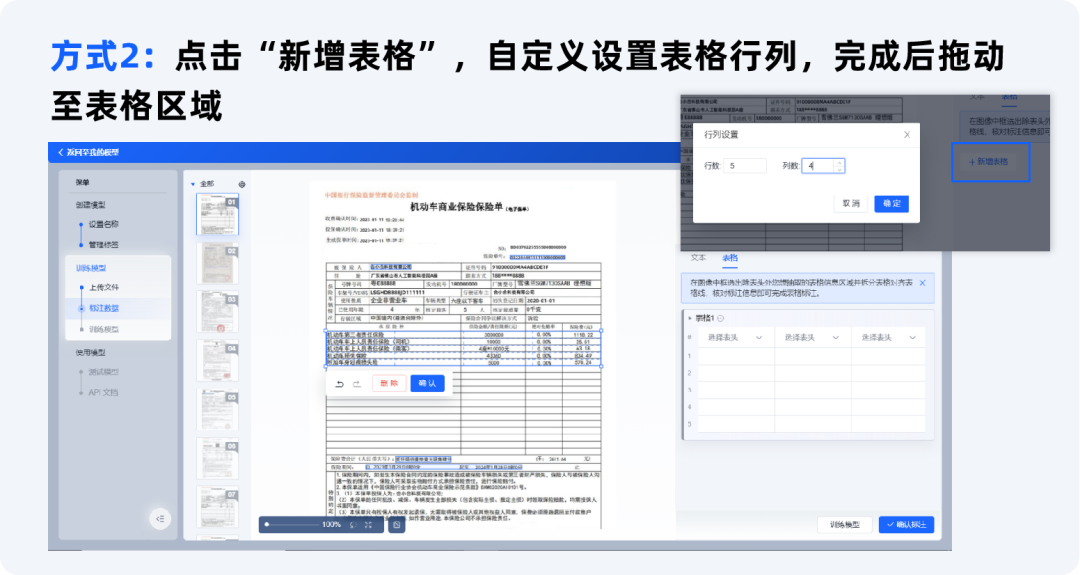
Task: Select the 标注数据 step
Action: coord(104,308)
